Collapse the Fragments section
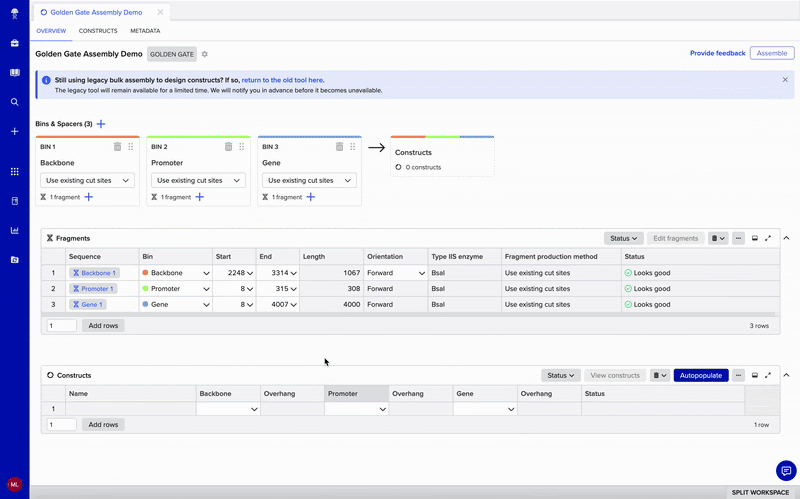The width and height of the screenshot is (800, 499). click(785, 238)
